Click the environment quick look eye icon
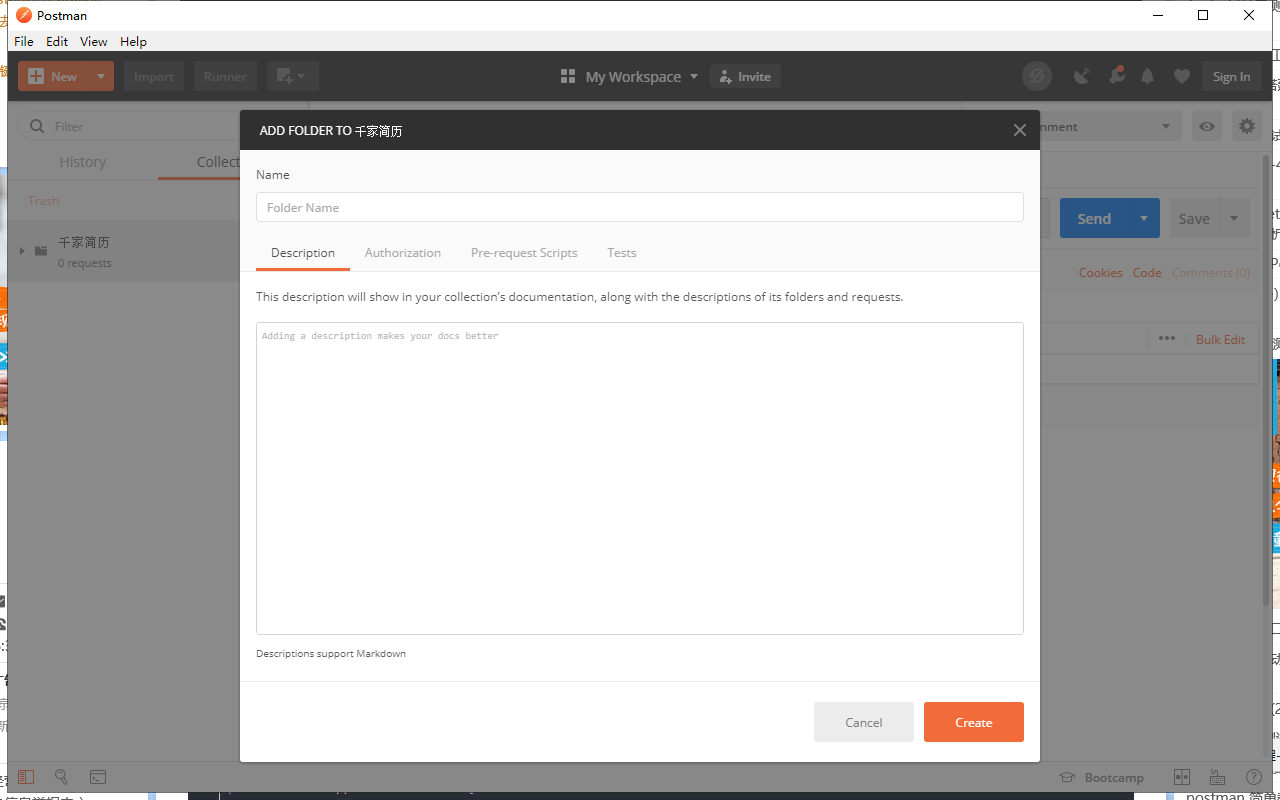The width and height of the screenshot is (1280, 800). coord(1208,126)
